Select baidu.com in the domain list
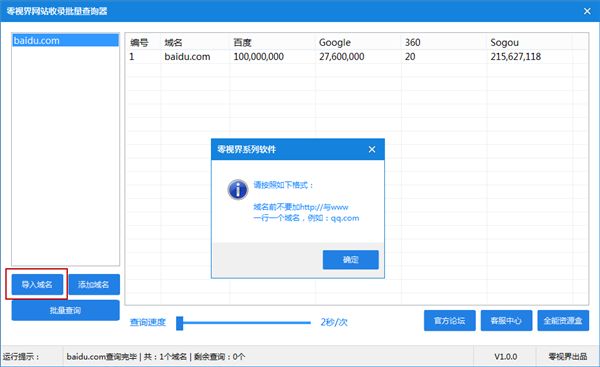 tap(65, 41)
